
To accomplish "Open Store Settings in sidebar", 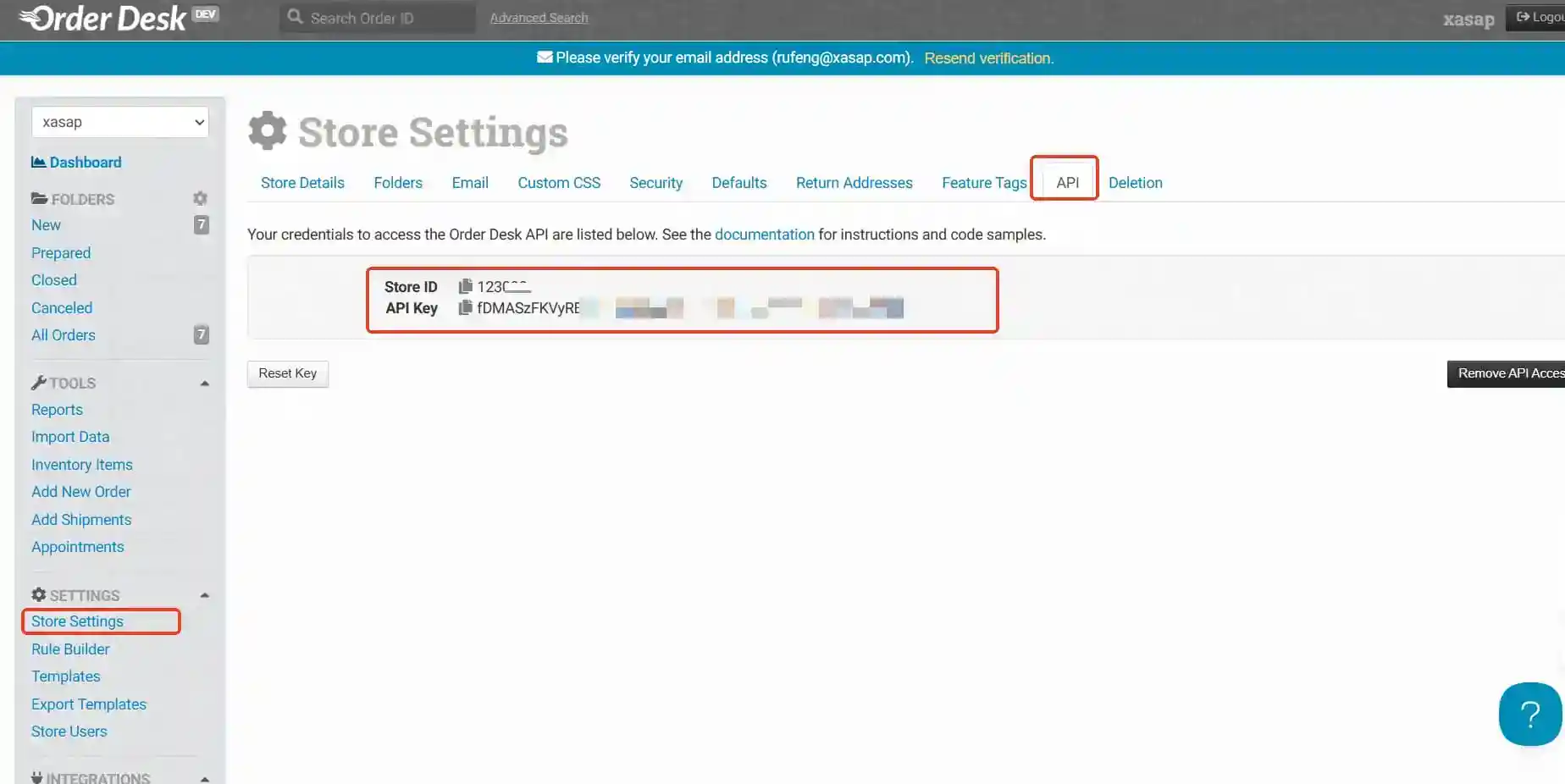I will [x=77, y=621].
